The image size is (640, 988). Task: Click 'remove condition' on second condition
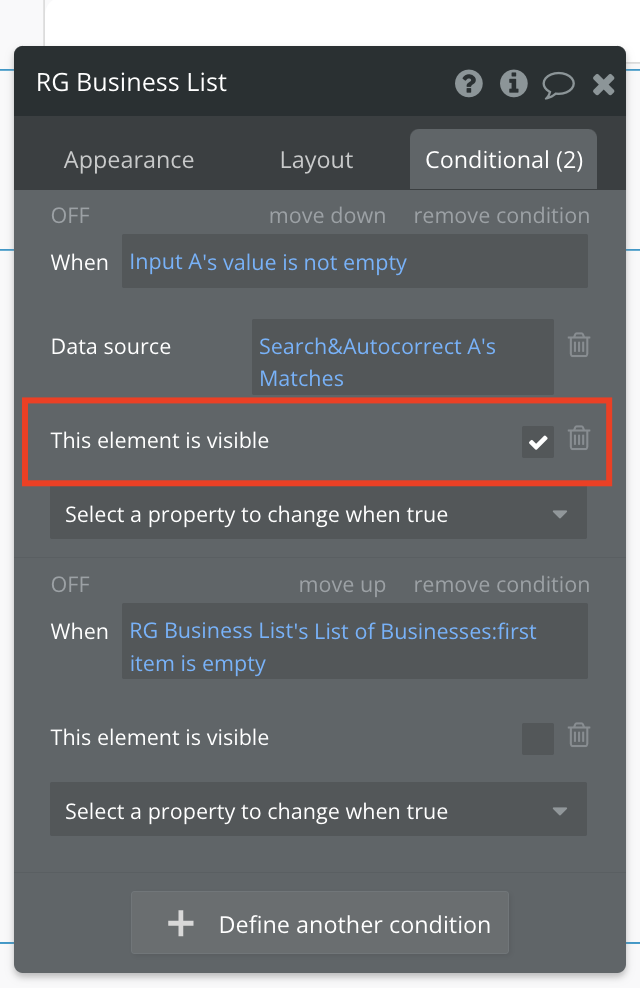coord(501,585)
